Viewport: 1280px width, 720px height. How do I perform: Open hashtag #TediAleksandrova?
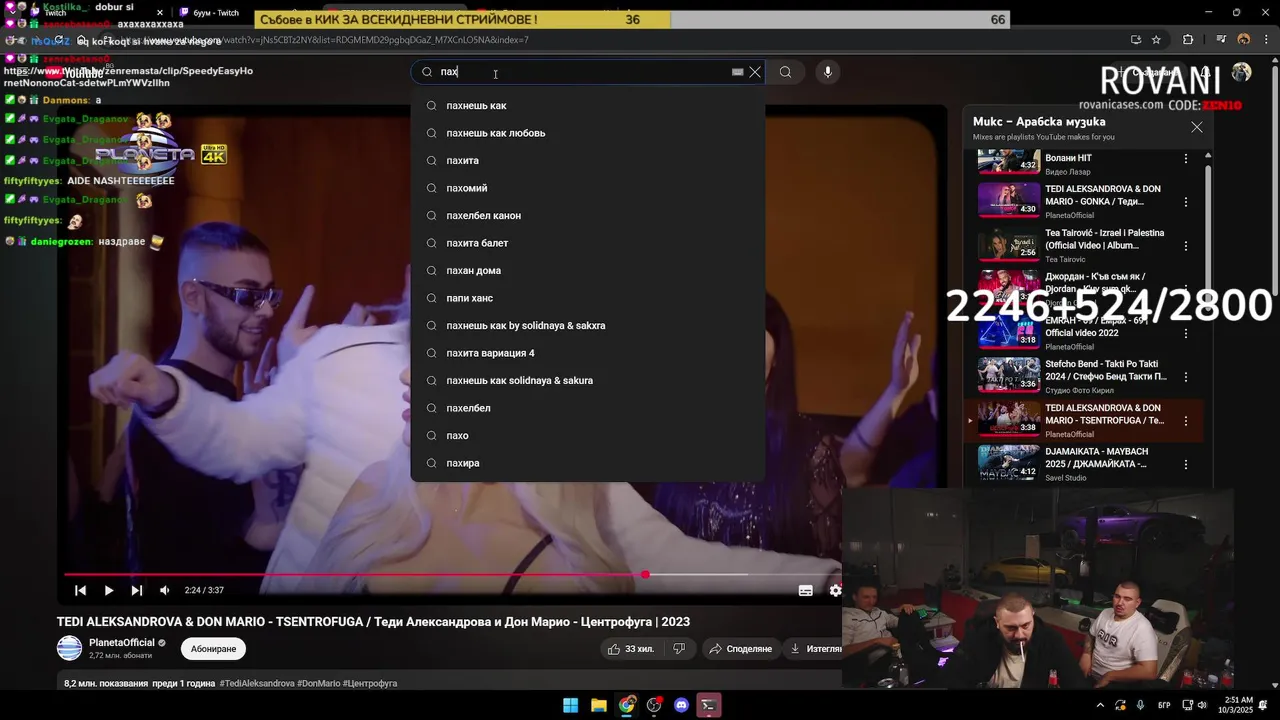point(257,684)
